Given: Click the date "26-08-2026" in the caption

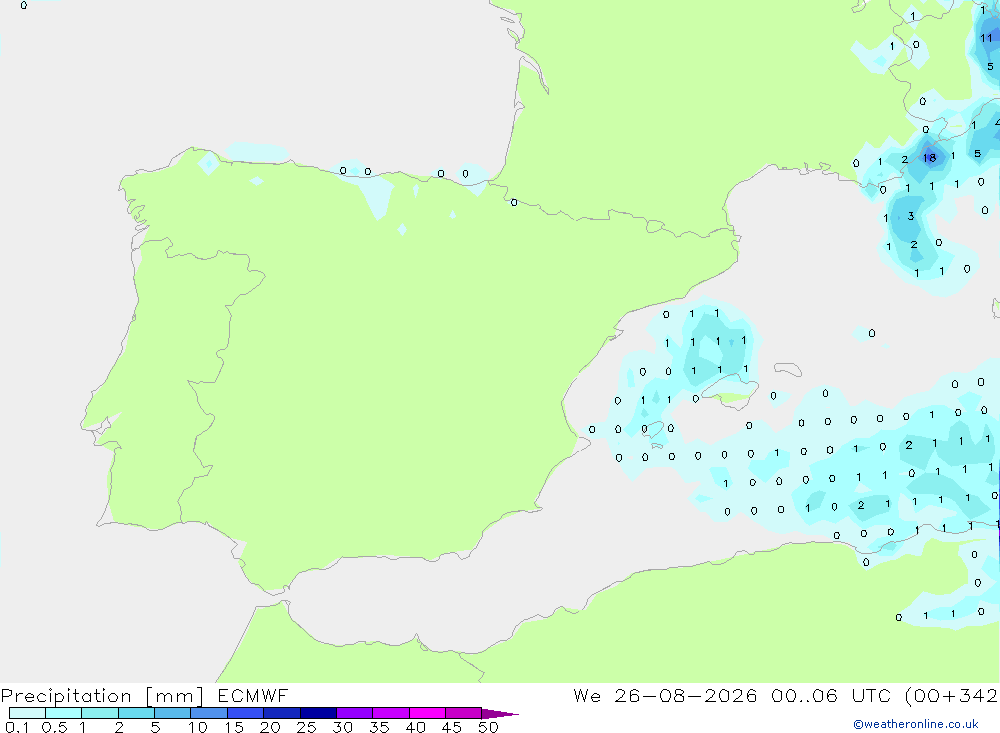Looking at the screenshot, I should coord(686,695).
